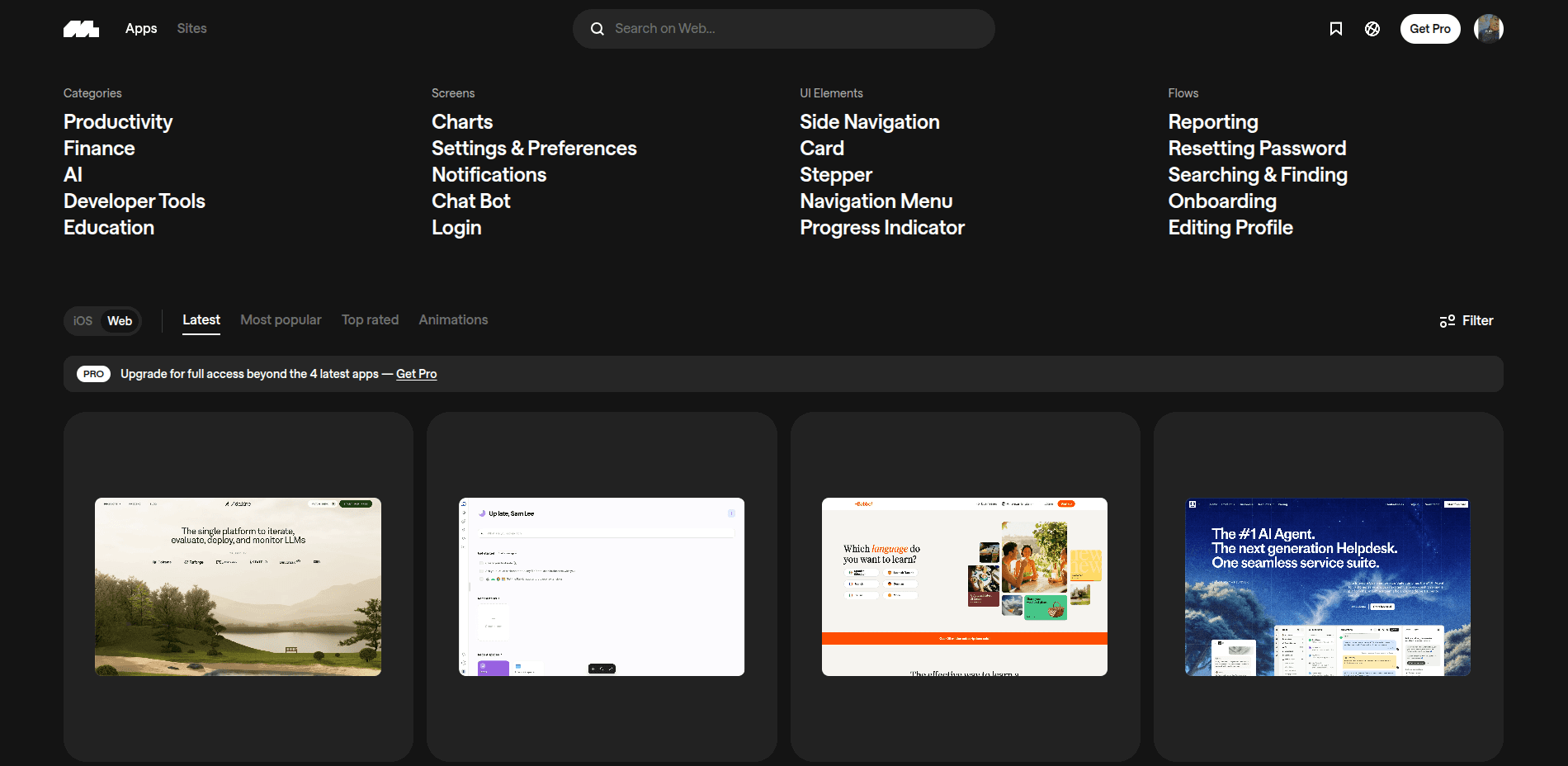Open the Settings & Preferences screens link
The width and height of the screenshot is (1568, 766).
pos(534,149)
